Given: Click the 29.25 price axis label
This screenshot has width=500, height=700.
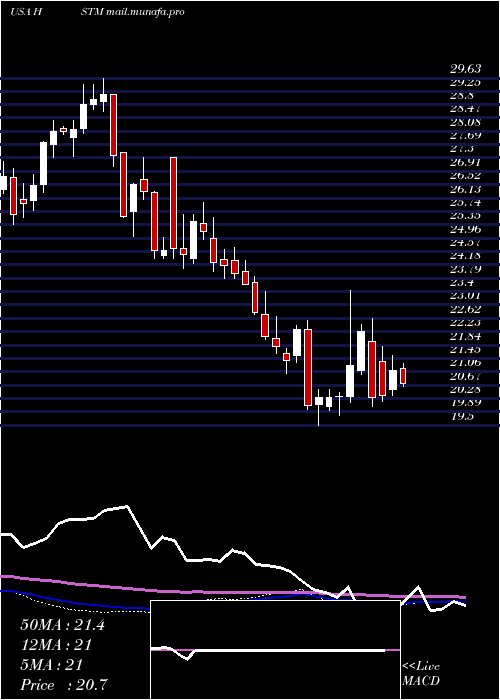Looking at the screenshot, I should pyautogui.click(x=465, y=83).
